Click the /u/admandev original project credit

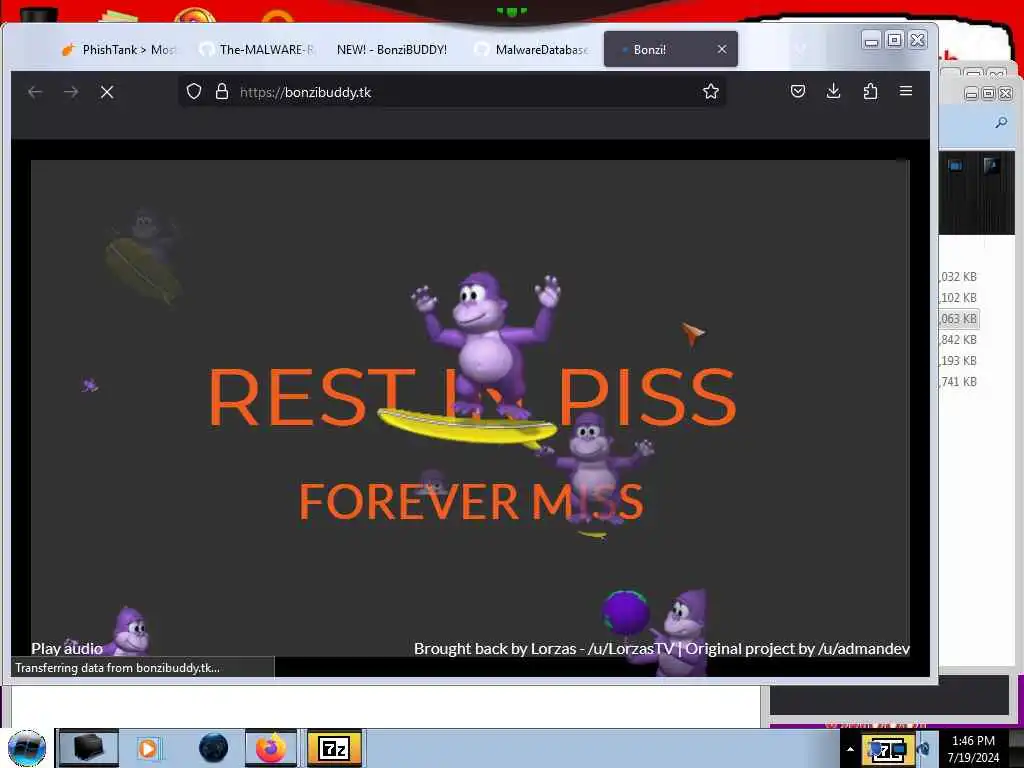[x=863, y=648]
